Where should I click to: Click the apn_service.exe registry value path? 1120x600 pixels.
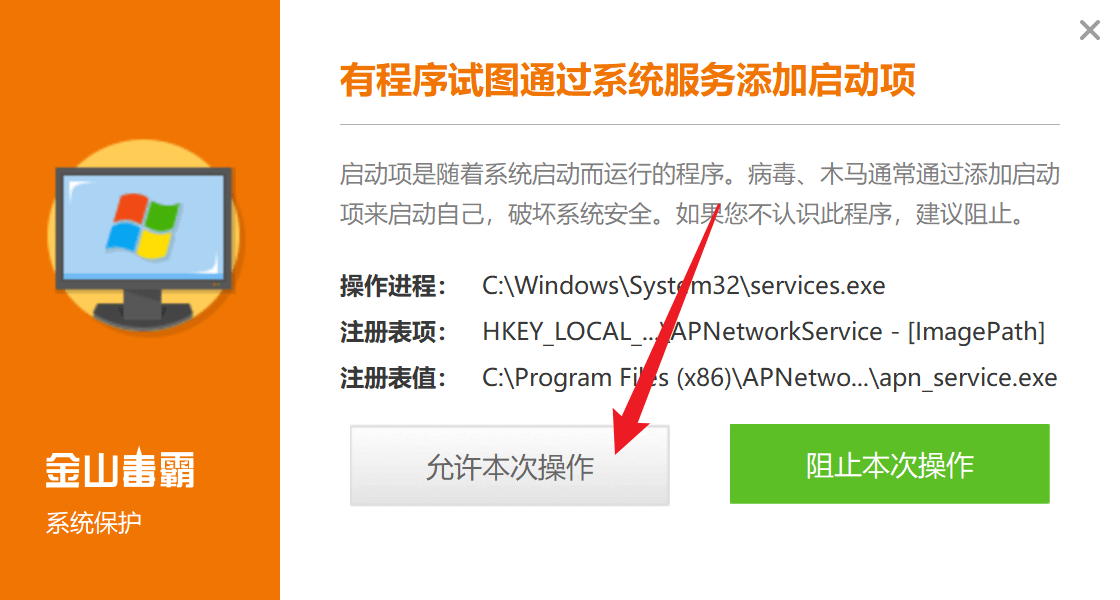tap(769, 378)
